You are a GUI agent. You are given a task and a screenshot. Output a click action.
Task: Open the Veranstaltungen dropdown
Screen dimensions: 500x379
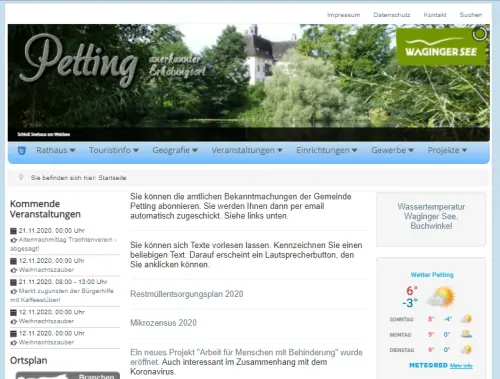(x=247, y=150)
